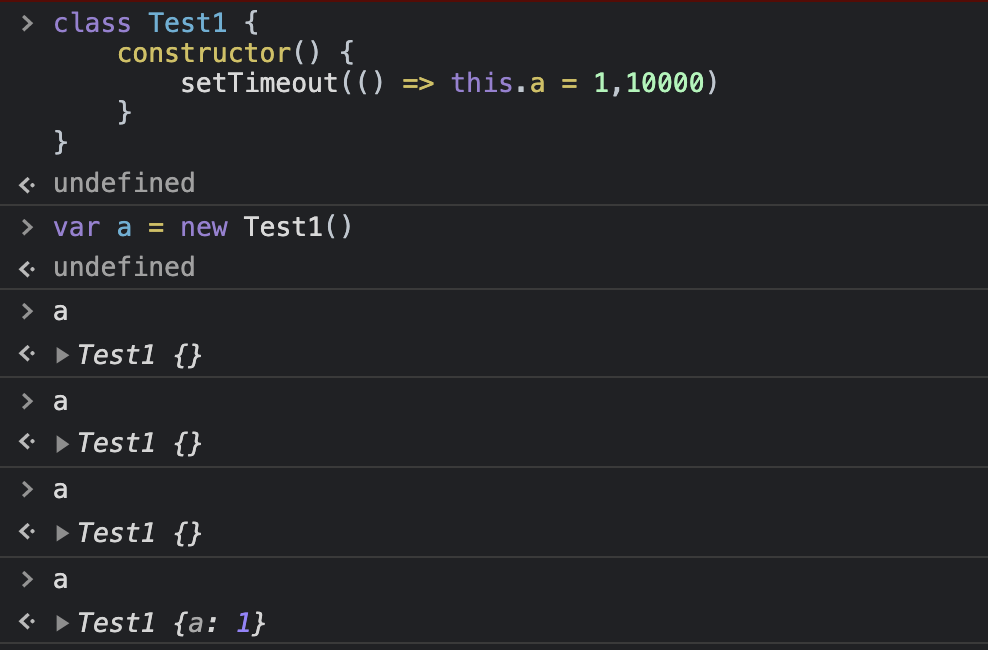Click 'this.a' in the setTimeout callback
Image resolution: width=988 pixels, height=650 pixels.
coord(498,83)
